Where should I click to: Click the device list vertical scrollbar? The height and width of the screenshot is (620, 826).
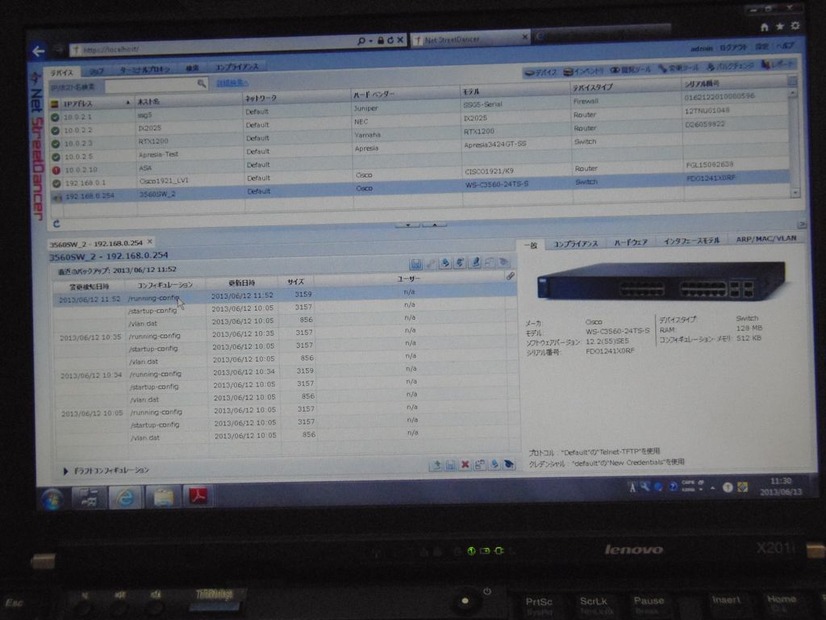tap(794, 142)
